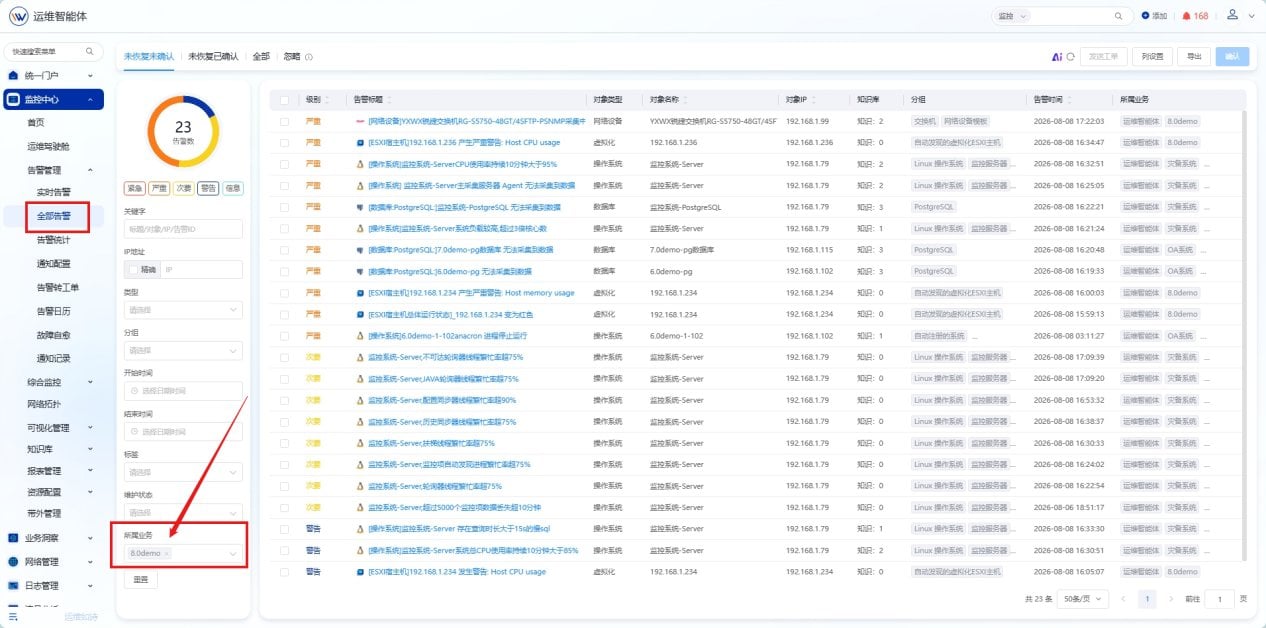The image size is (1266, 628).
Task: Open the user profile icon
Action: [1232, 15]
